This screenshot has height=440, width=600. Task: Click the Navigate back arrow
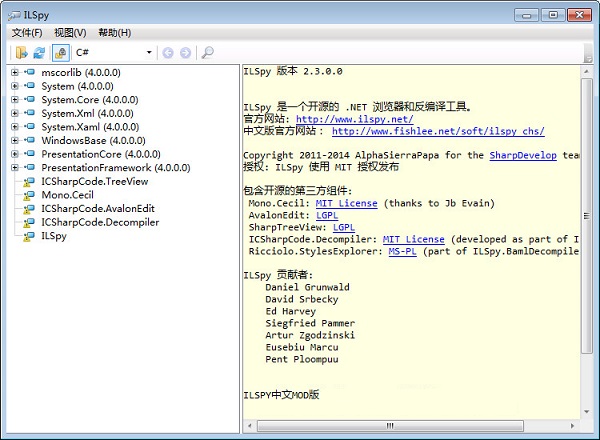[x=167, y=52]
